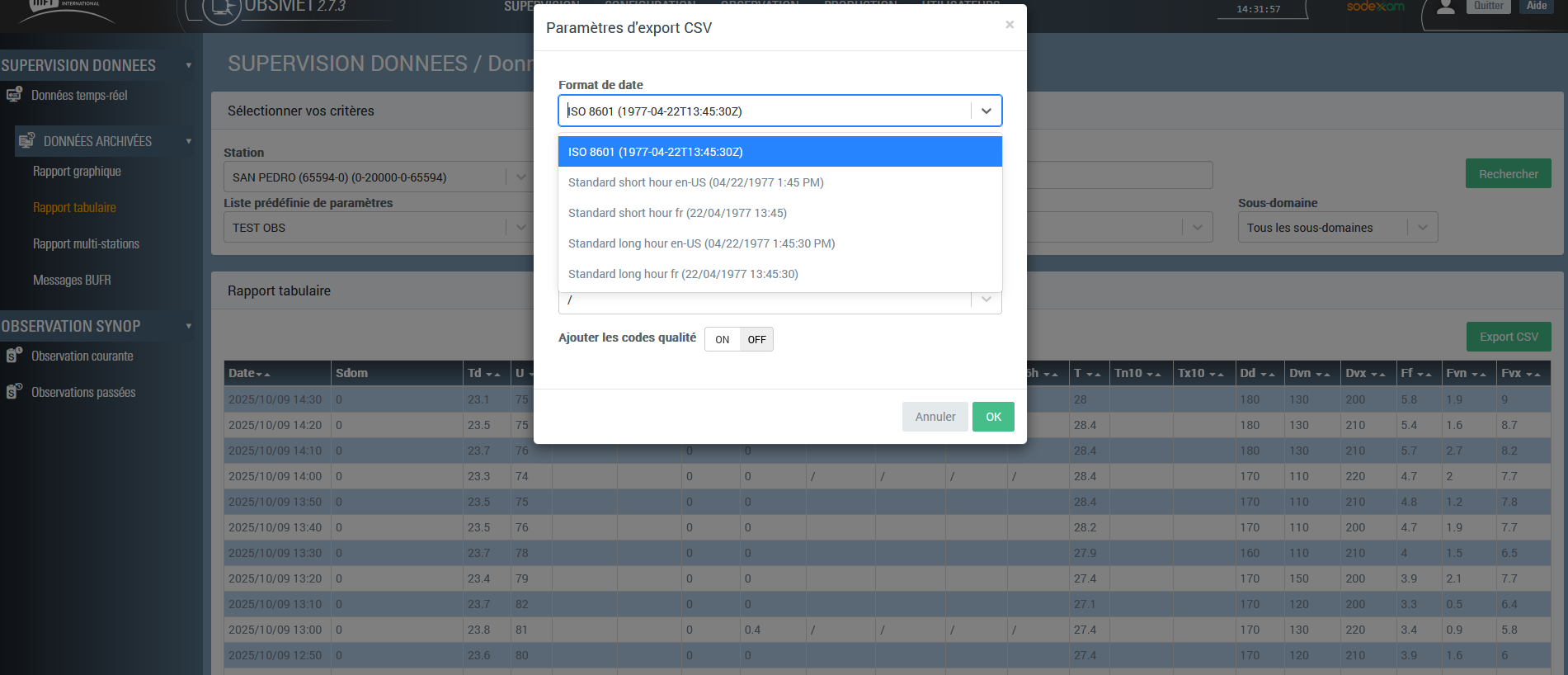Click the Format de date input field
The image size is (1568, 675).
(x=763, y=111)
